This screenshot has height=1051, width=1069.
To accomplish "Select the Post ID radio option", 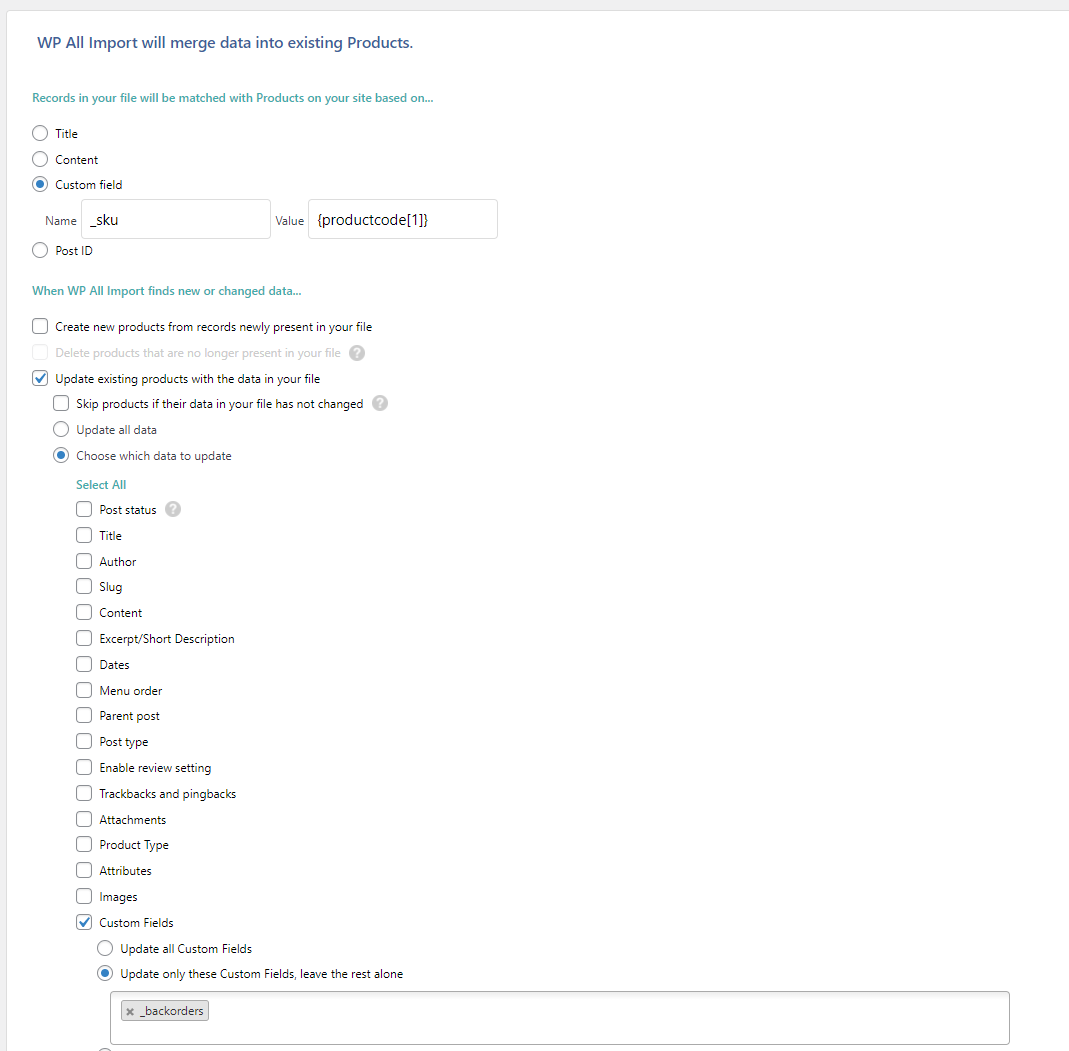I will pyautogui.click(x=40, y=251).
